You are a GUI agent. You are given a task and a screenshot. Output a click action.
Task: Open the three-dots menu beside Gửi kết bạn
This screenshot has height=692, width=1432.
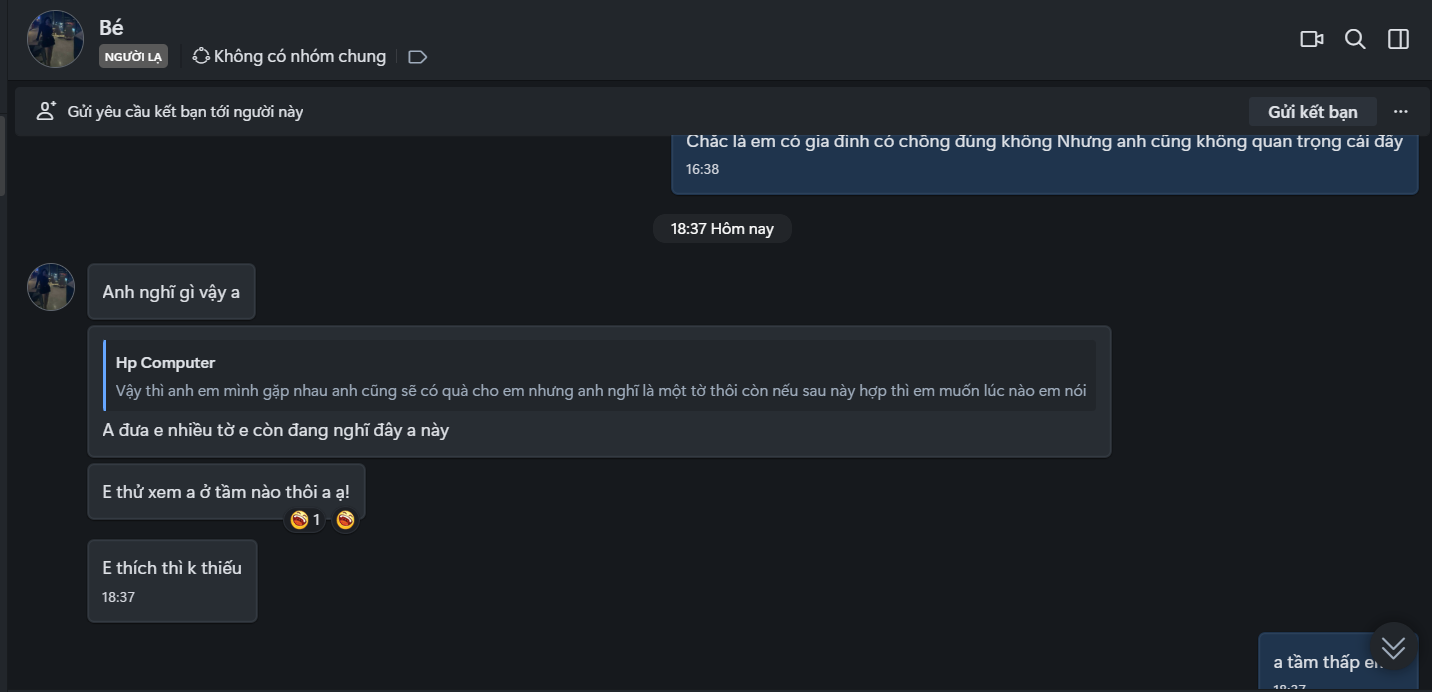click(1400, 111)
